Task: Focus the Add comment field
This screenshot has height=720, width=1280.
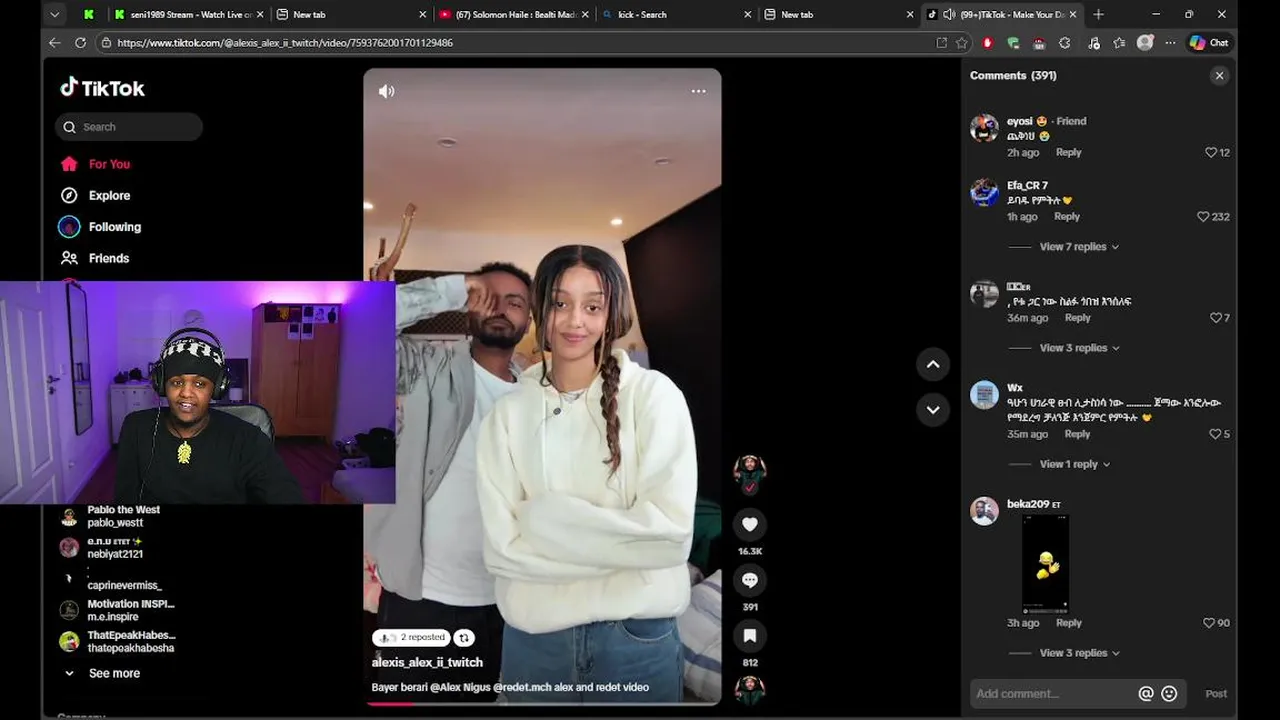Action: point(1054,694)
